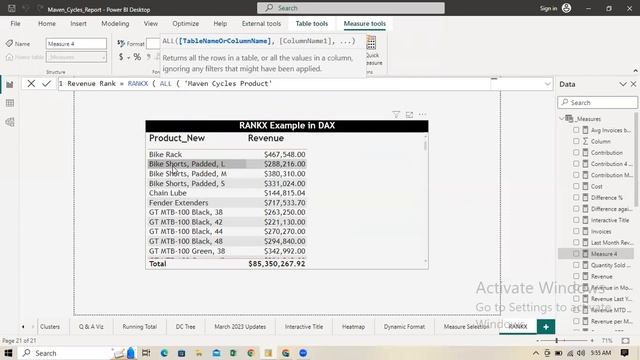Screen dimensions: 640x360
Task: Select the Chain Lube row
Action: pos(227,193)
